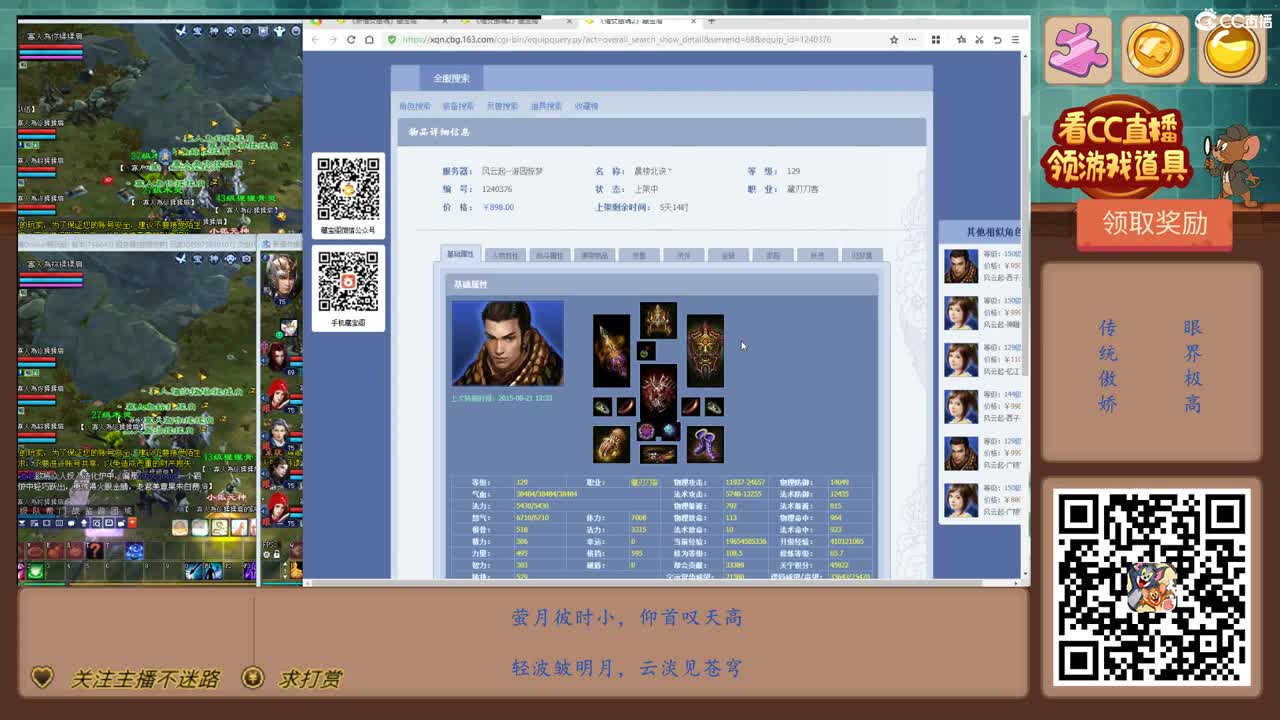Click the ¥898.00 price value
Image resolution: width=1280 pixels, height=720 pixels.
(x=499, y=207)
